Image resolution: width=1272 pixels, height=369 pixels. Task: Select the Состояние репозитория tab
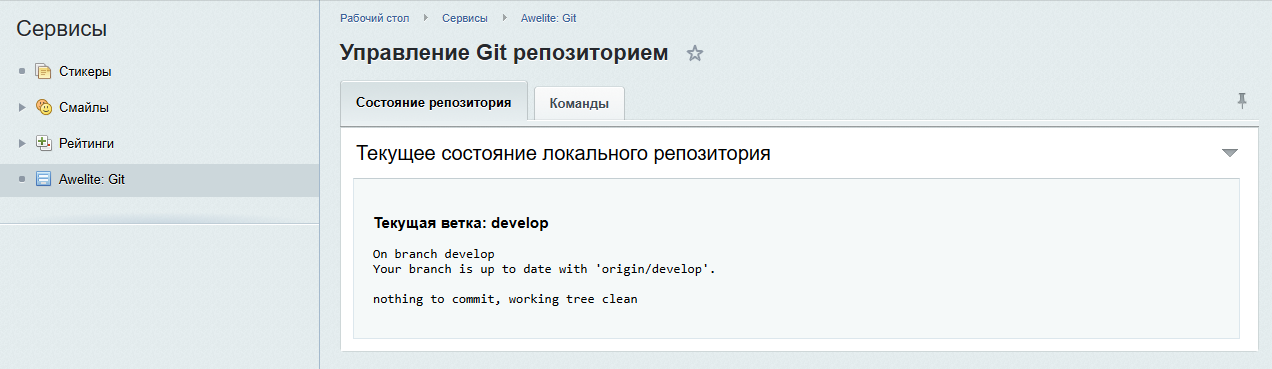tap(434, 102)
